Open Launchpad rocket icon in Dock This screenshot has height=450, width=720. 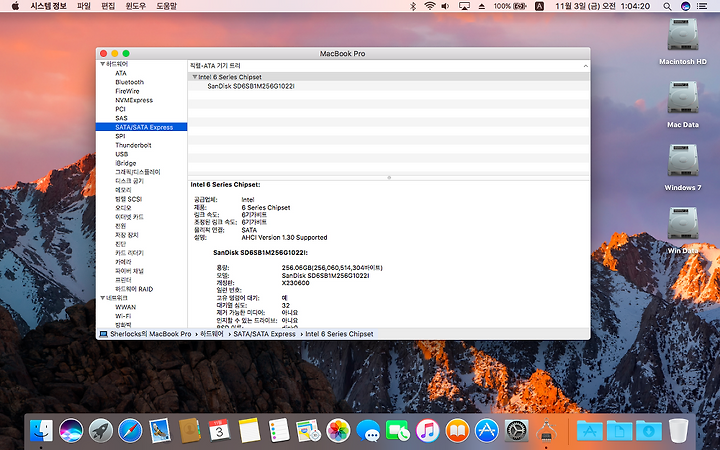coord(101,431)
